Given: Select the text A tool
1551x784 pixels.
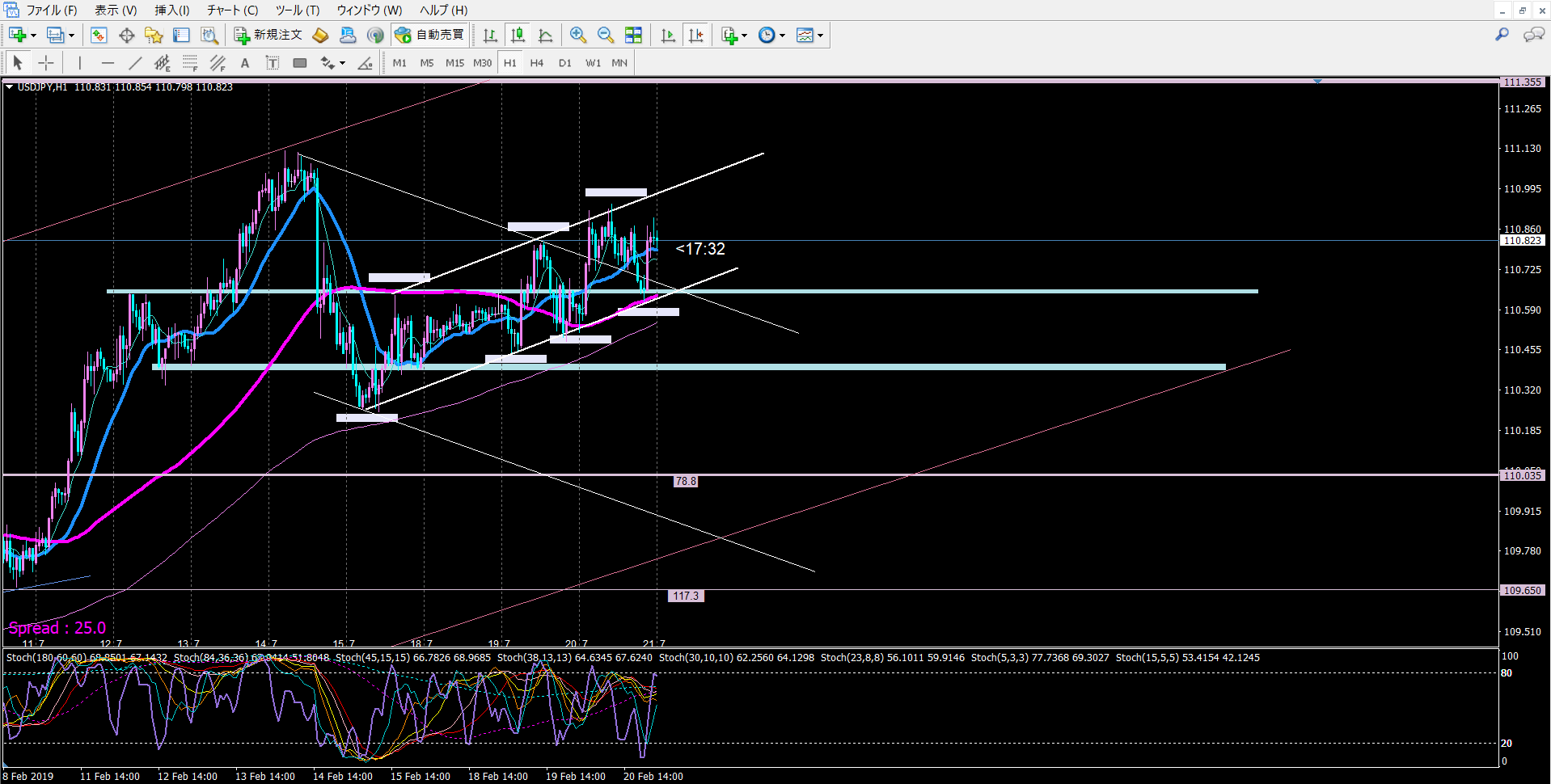Looking at the screenshot, I should 245,62.
